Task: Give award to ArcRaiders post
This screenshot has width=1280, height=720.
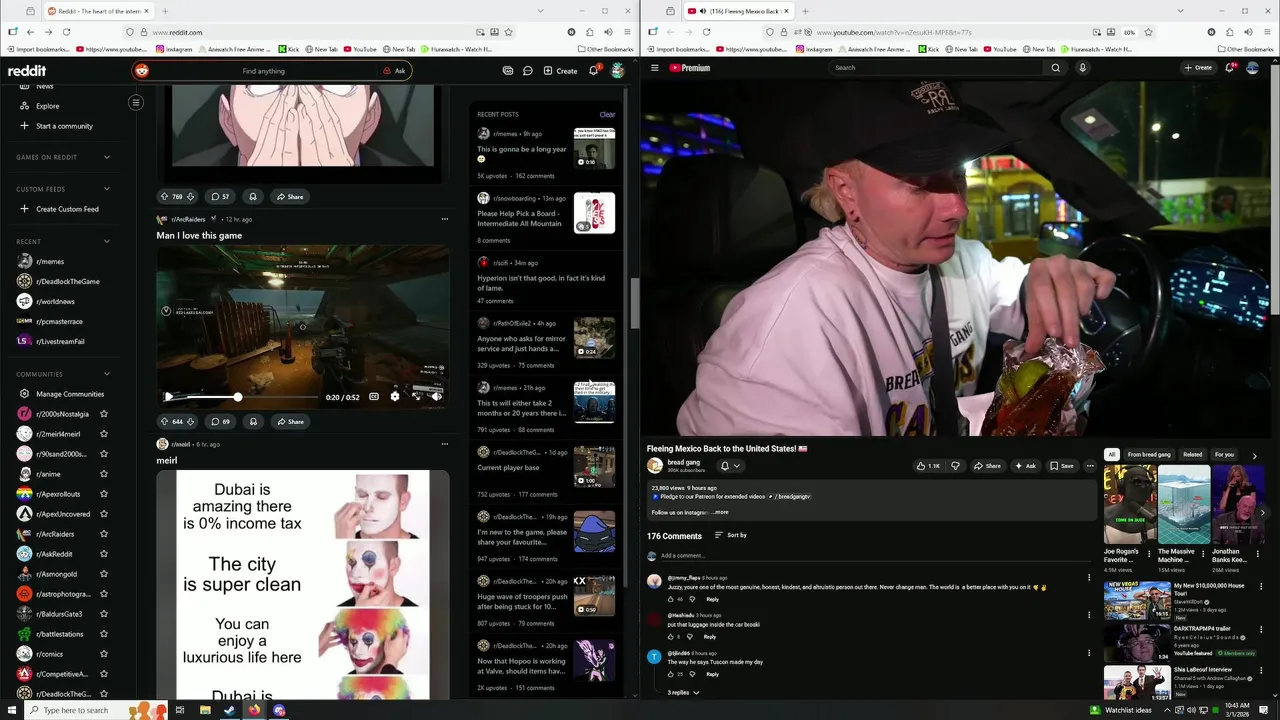Action: click(253, 422)
